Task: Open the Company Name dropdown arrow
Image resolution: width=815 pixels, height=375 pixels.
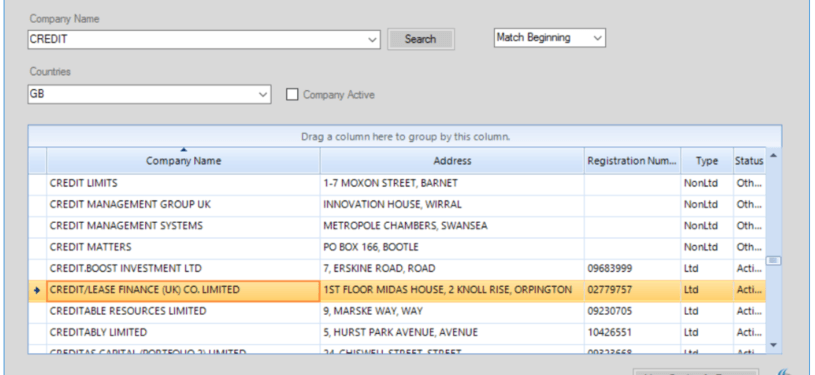Action: point(372,40)
